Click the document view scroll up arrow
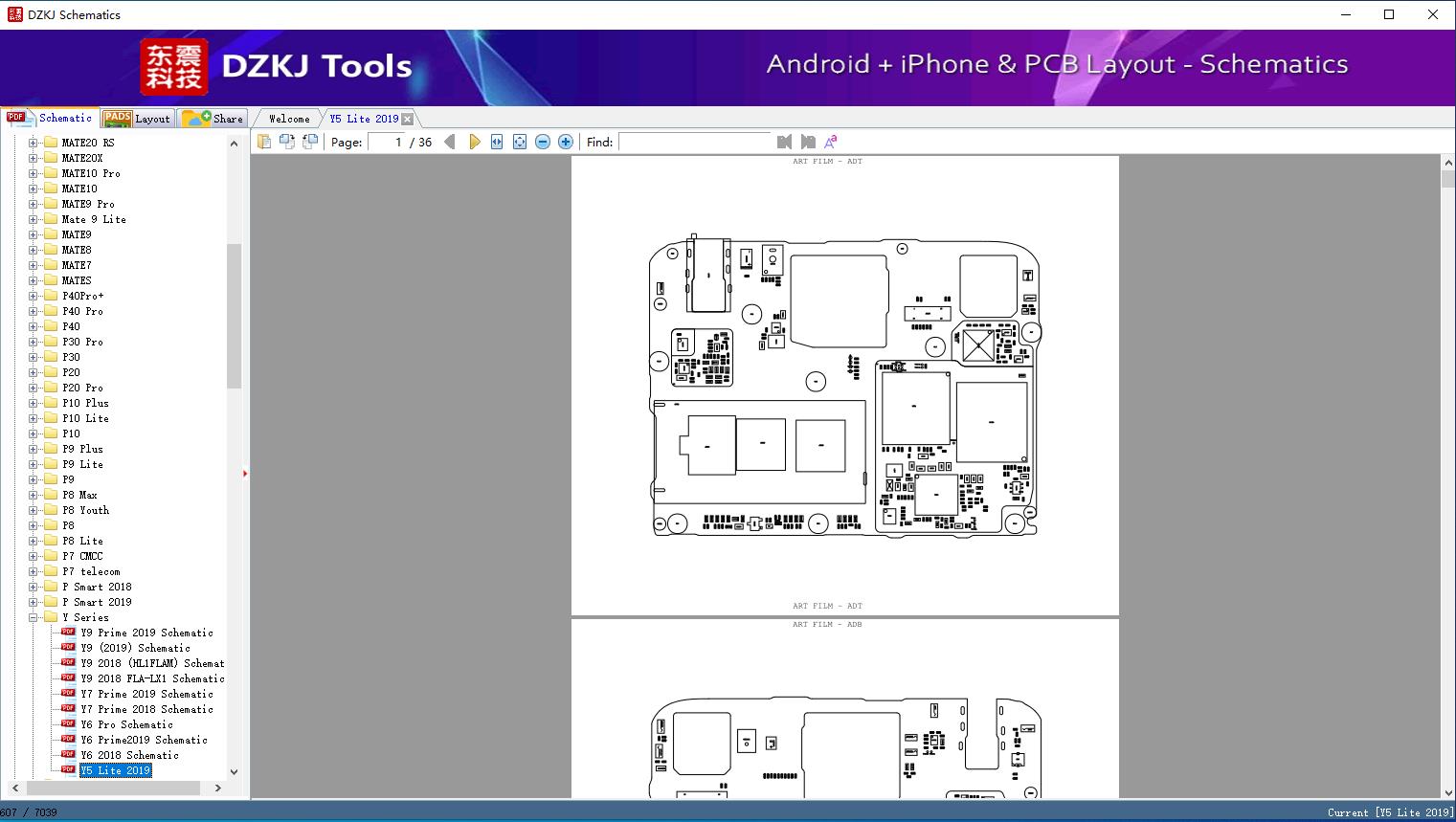 tap(1447, 165)
